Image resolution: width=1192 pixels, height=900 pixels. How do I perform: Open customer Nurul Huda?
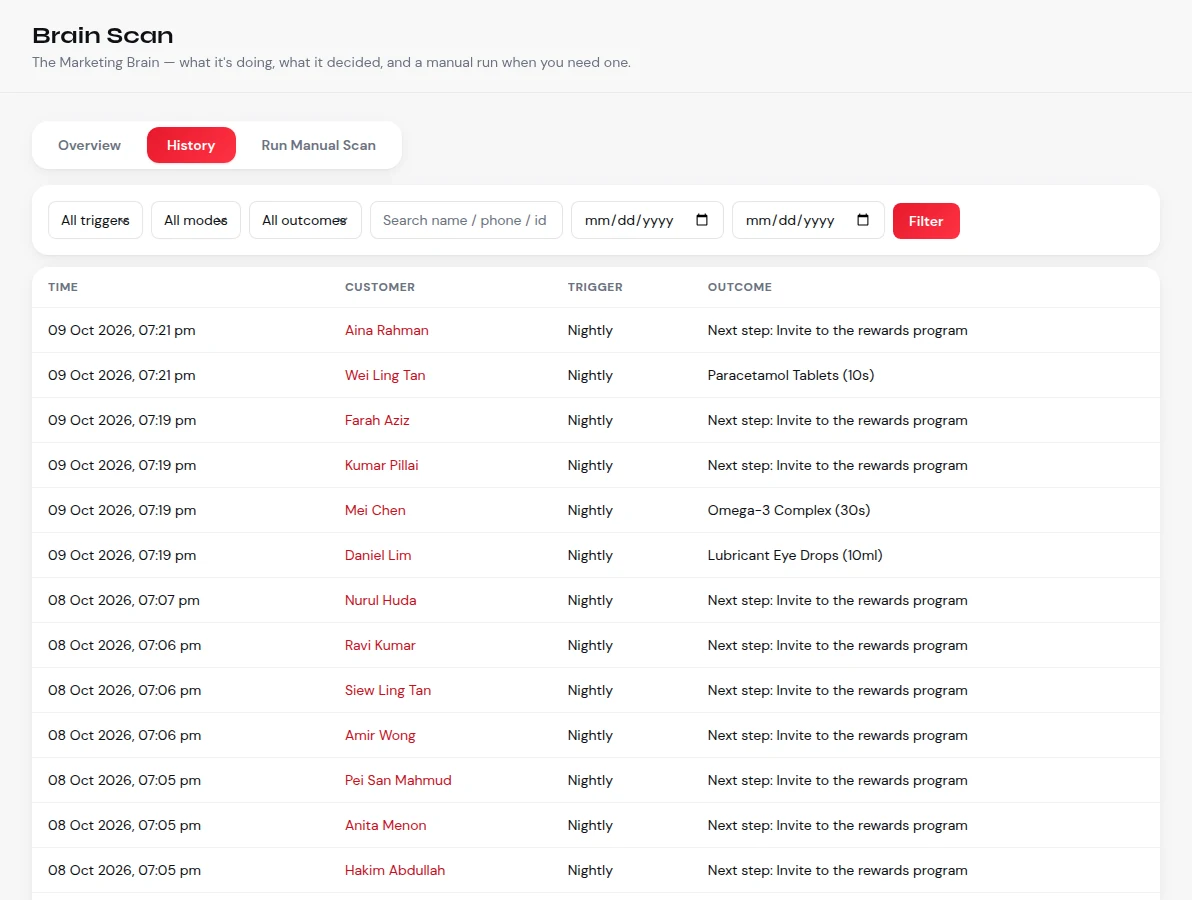tap(380, 600)
